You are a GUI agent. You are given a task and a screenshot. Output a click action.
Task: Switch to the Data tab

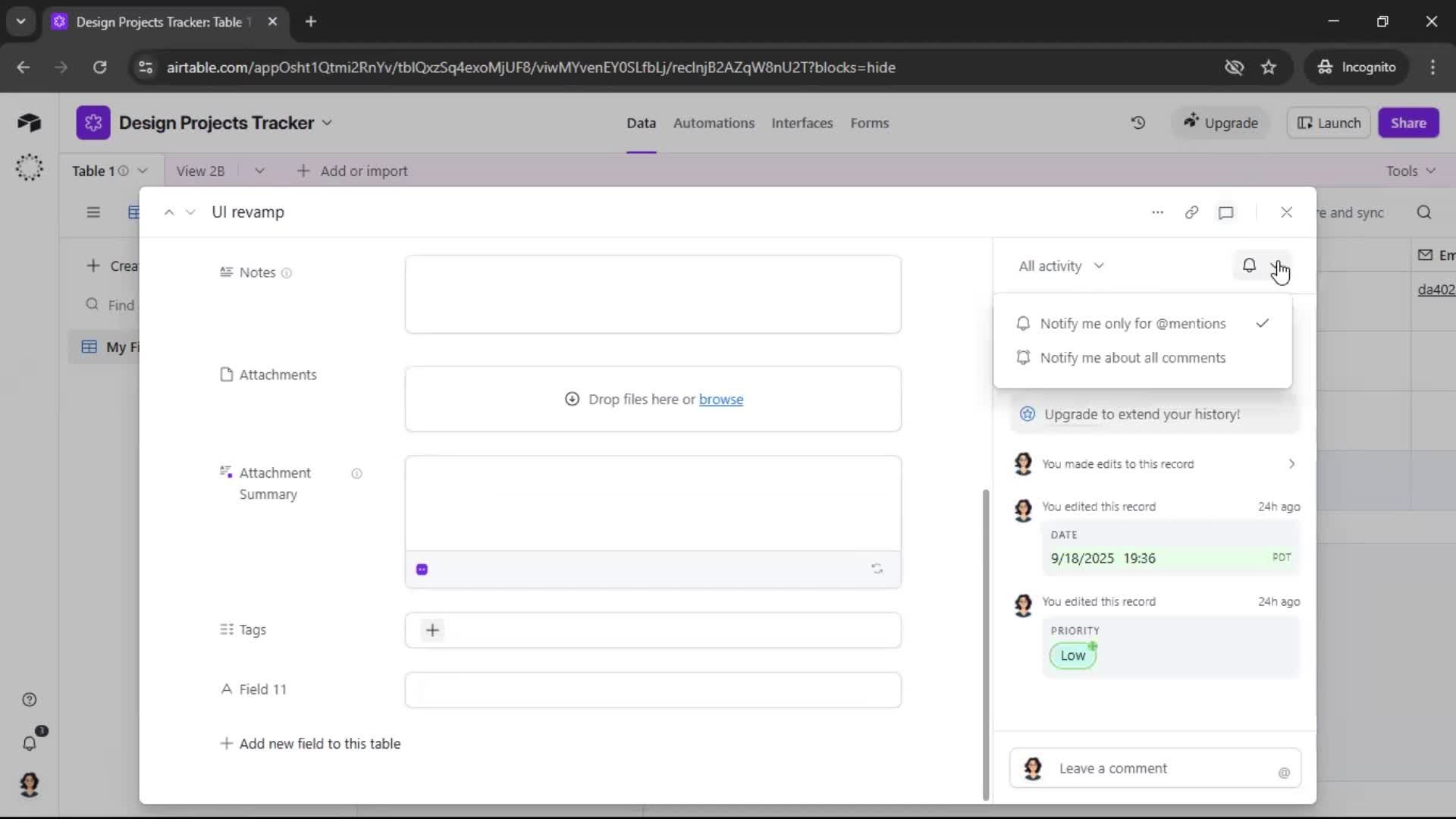641,123
